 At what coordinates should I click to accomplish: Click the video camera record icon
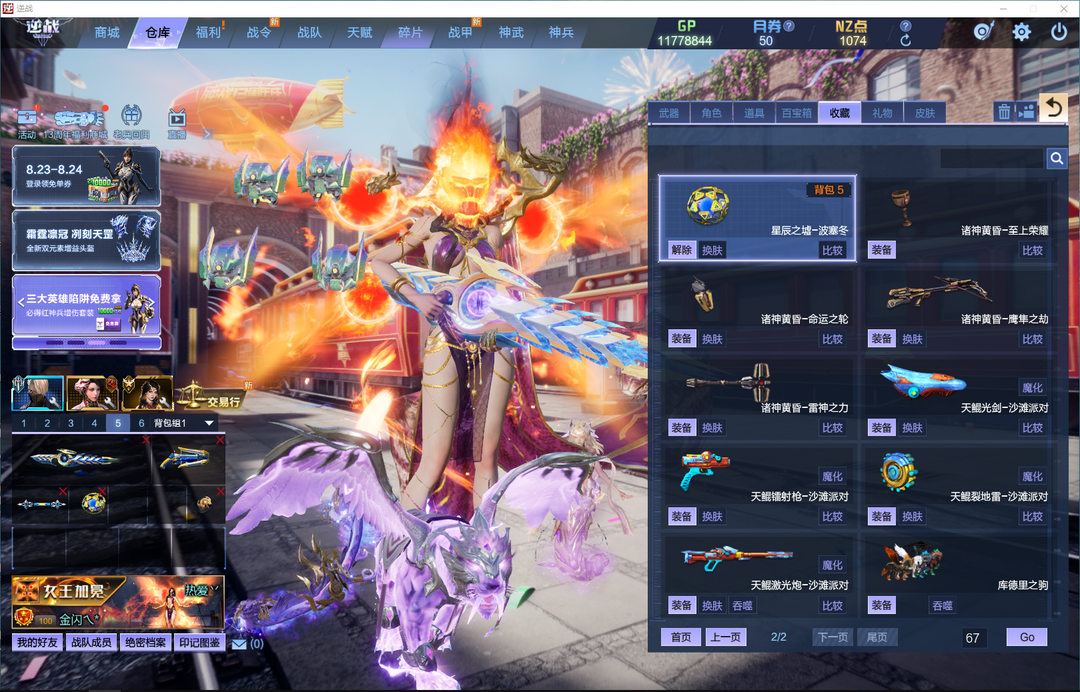1026,112
